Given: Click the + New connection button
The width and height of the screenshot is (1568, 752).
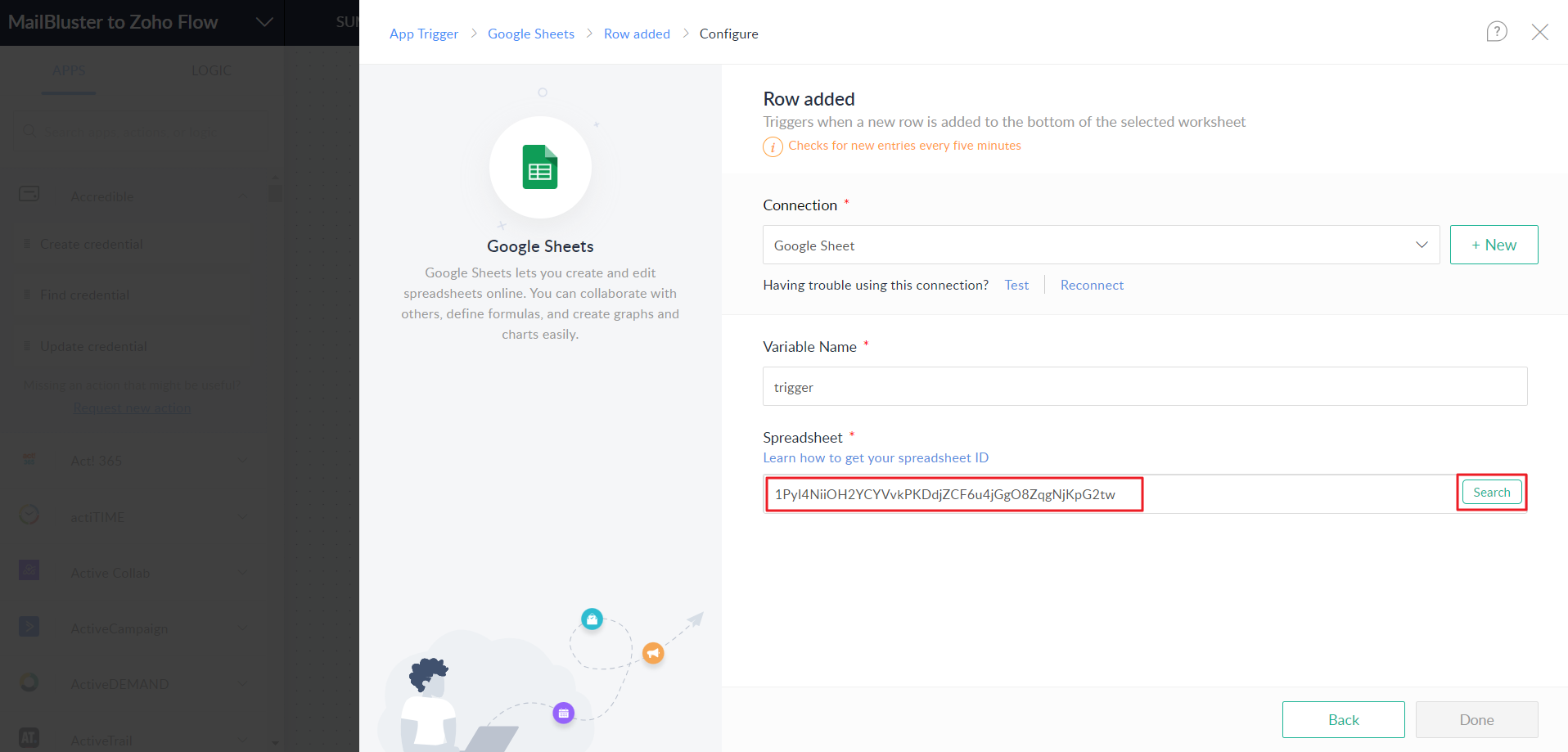Looking at the screenshot, I should click(1494, 245).
